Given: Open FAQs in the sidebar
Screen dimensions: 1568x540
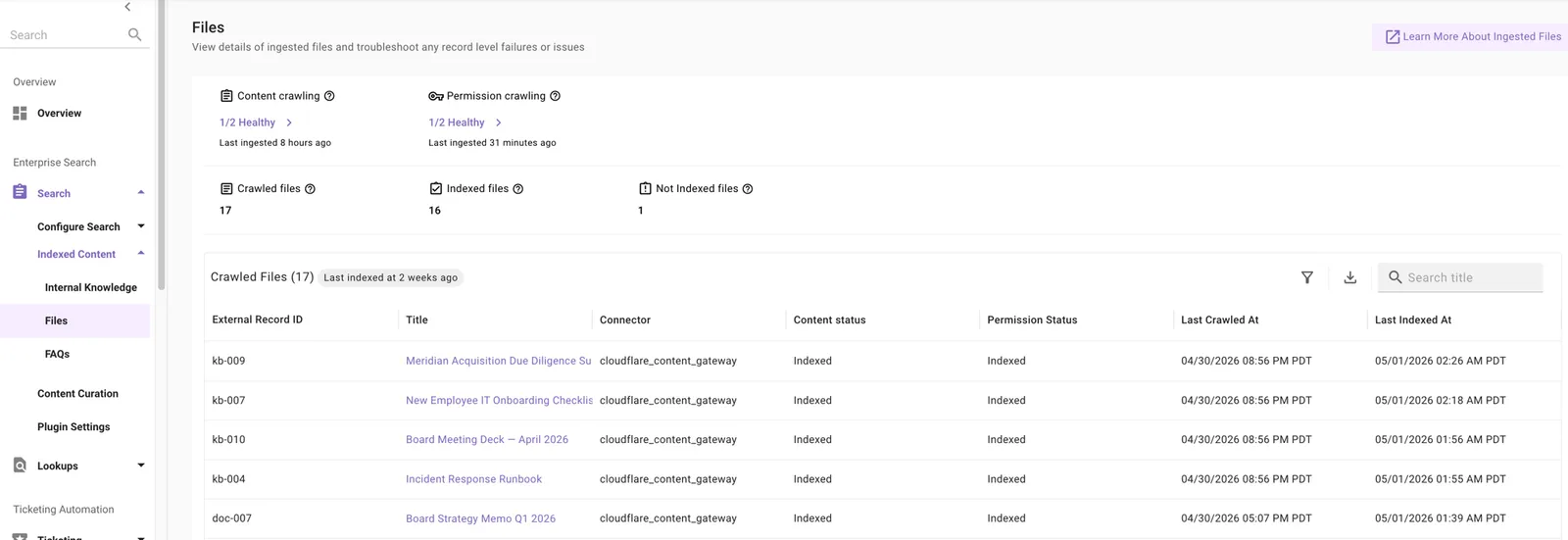Looking at the screenshot, I should pyautogui.click(x=57, y=354).
